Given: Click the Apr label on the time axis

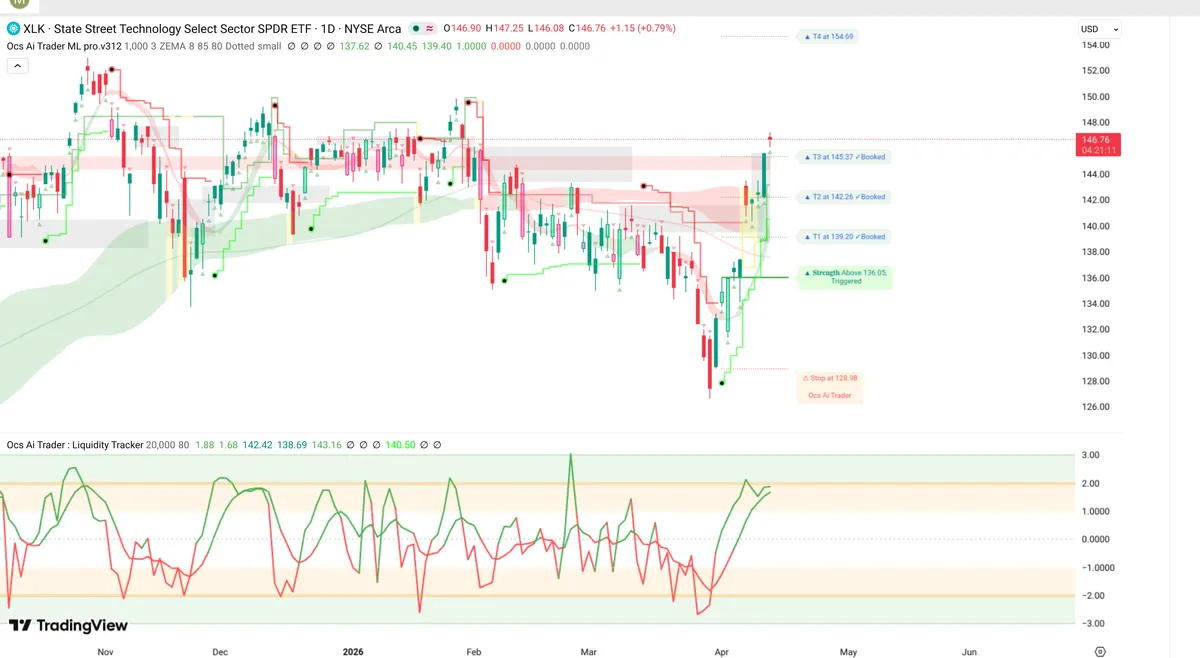Looking at the screenshot, I should pos(722,651).
